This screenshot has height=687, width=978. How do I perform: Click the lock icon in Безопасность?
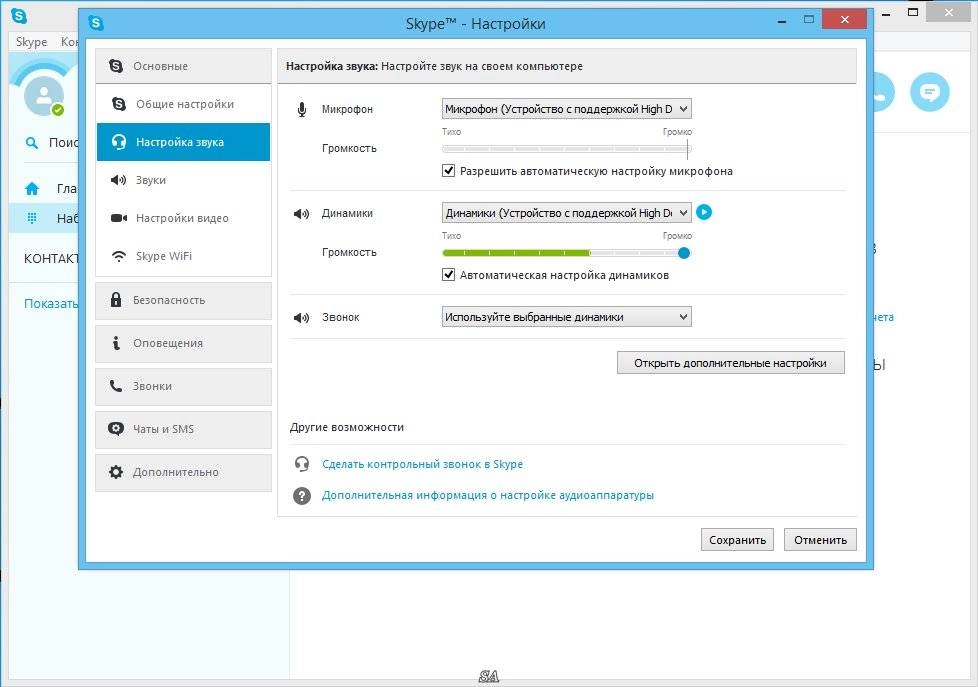pyautogui.click(x=116, y=299)
